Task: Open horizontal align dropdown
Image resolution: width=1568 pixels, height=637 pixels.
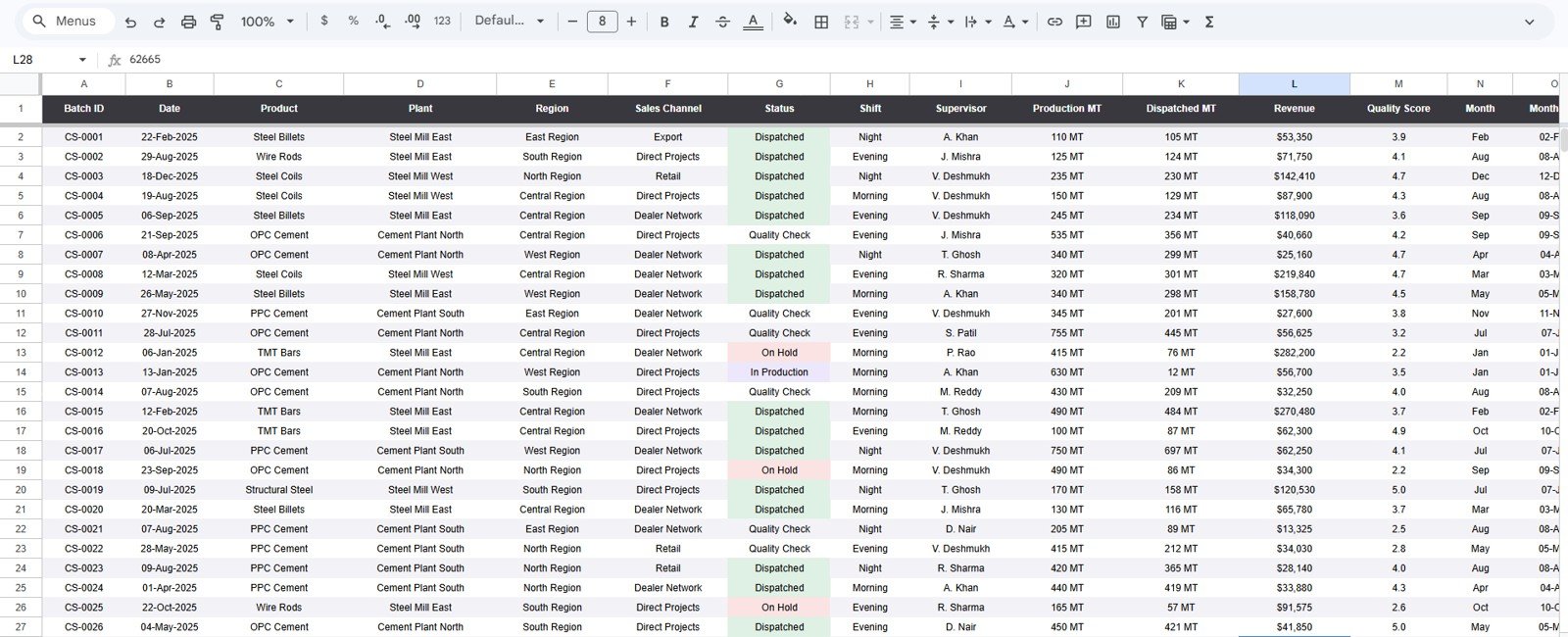Action: (x=902, y=22)
